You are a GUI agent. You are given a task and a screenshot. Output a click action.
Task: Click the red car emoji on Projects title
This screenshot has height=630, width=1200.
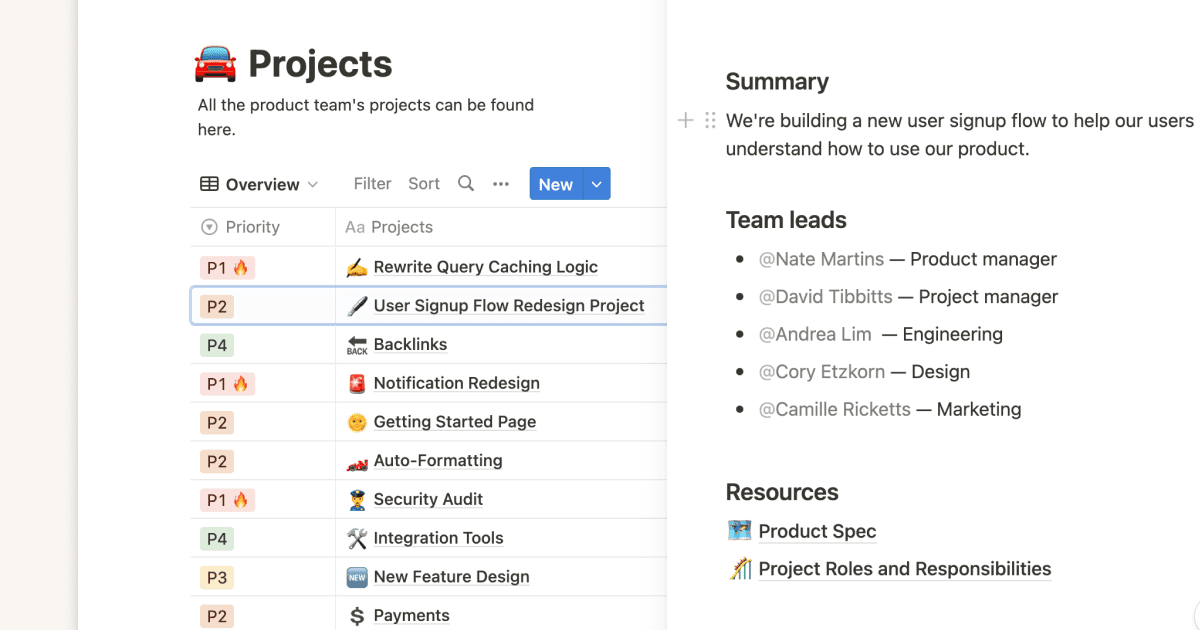click(213, 63)
